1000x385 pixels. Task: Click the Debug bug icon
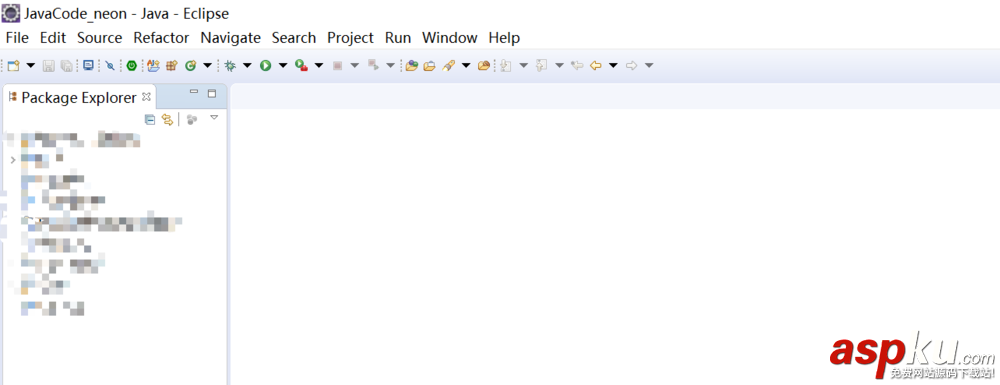coord(230,65)
